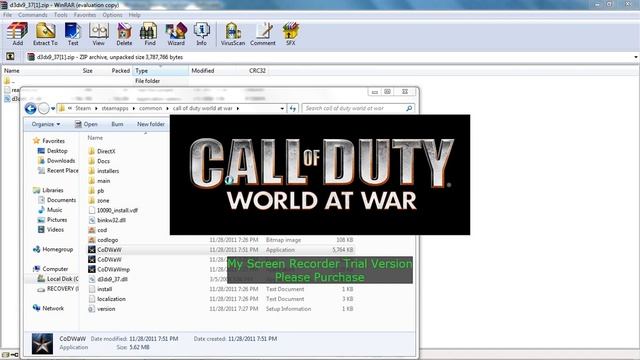Select the codlogo bitmap file

point(103,240)
